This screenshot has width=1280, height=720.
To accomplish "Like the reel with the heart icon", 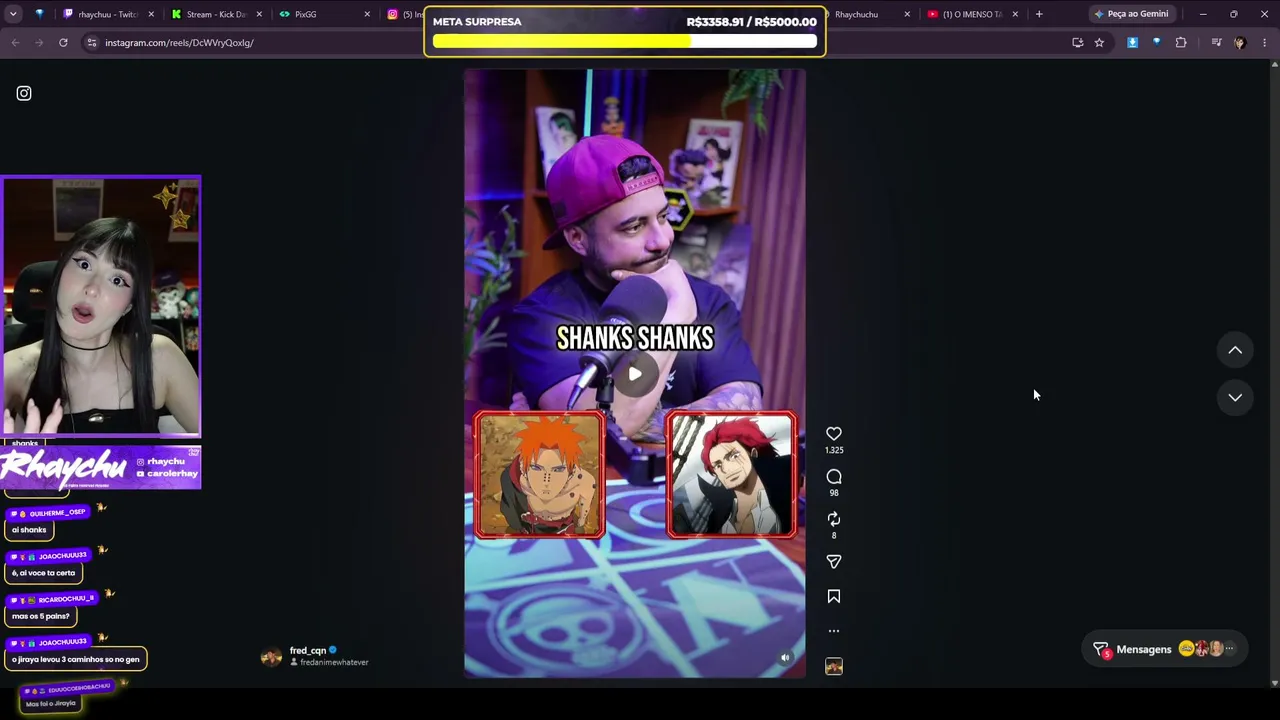I will [x=834, y=433].
